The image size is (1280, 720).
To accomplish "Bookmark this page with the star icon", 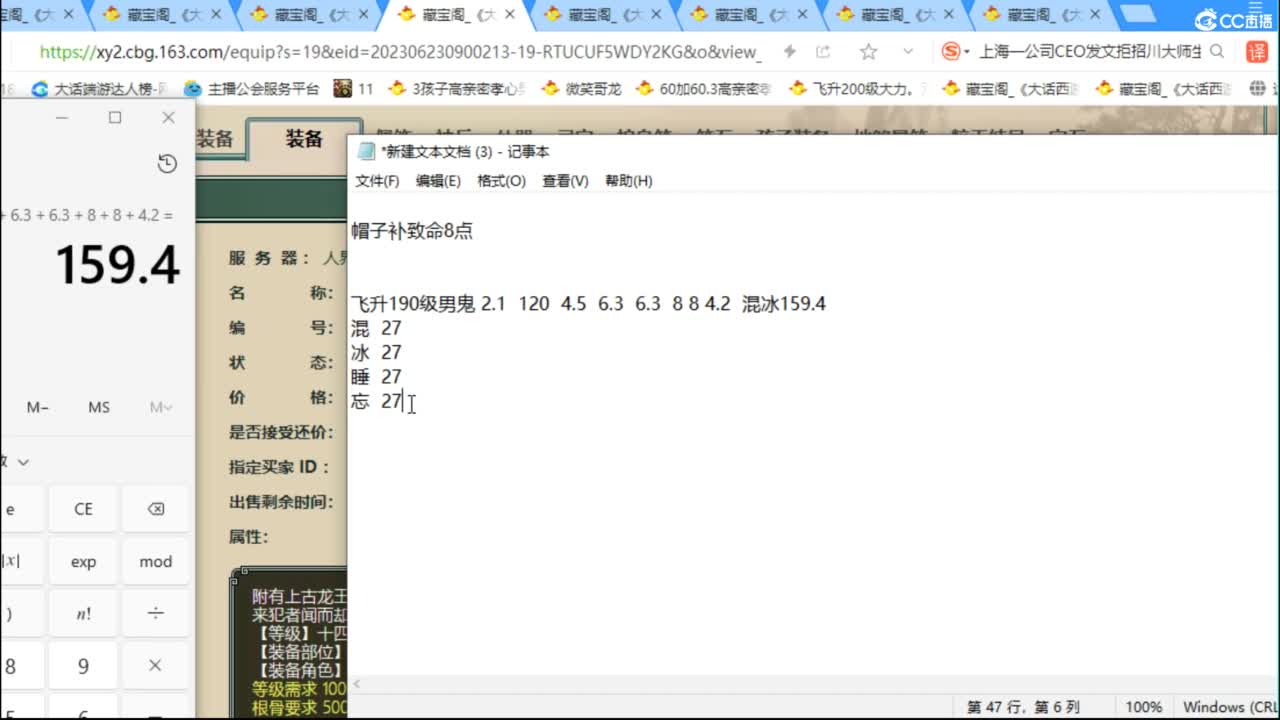I will click(x=868, y=52).
